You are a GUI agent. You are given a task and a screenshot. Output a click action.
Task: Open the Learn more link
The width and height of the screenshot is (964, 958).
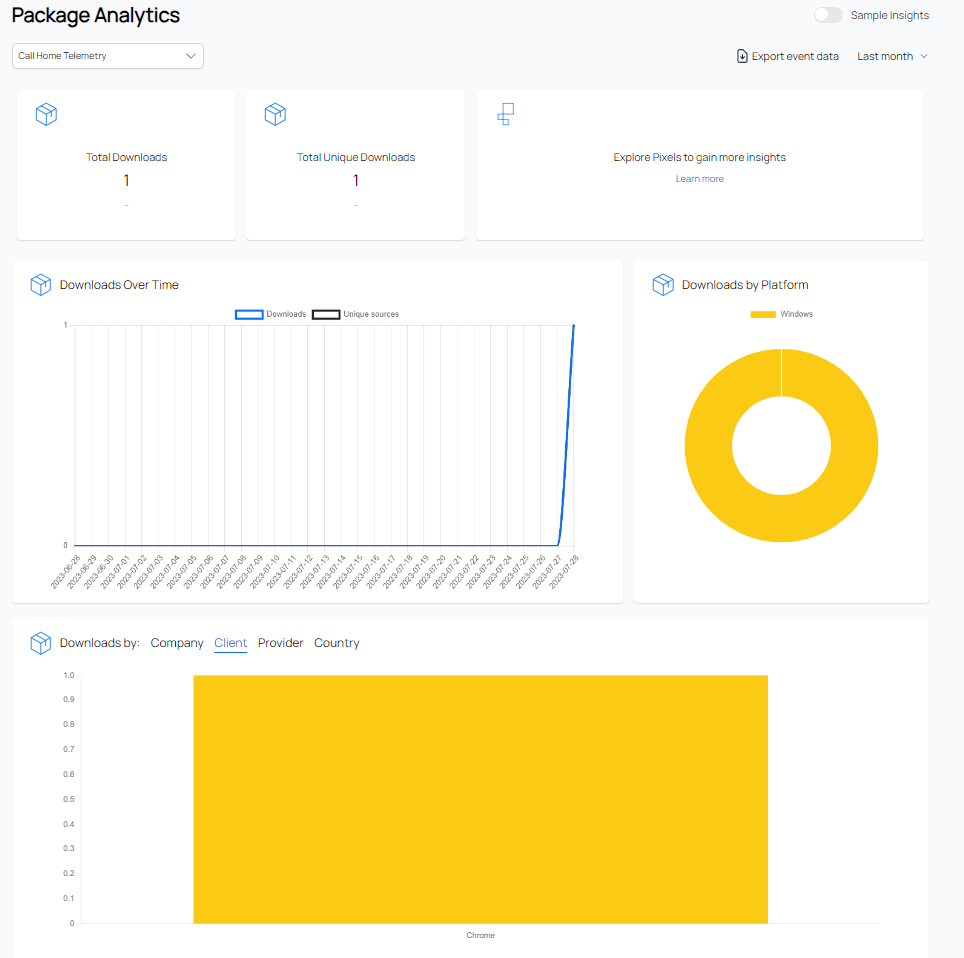(x=699, y=179)
